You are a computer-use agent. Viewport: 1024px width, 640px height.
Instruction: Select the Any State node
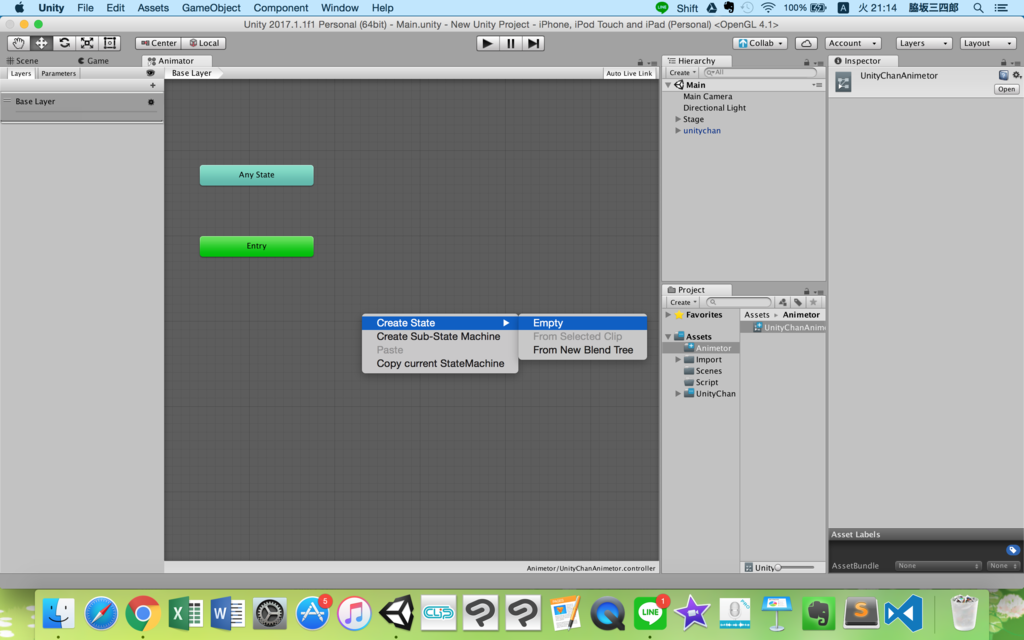pos(257,175)
